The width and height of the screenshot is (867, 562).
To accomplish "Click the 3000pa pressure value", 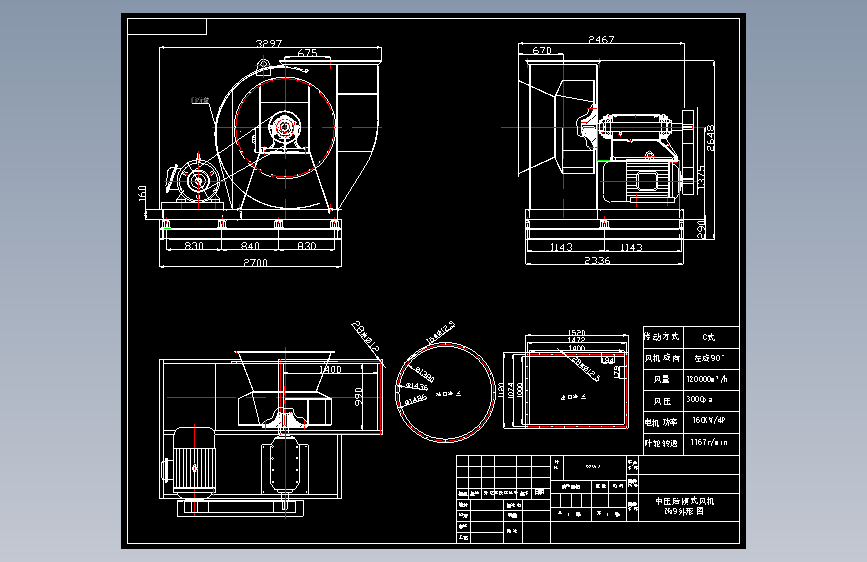I will pyautogui.click(x=699, y=399).
